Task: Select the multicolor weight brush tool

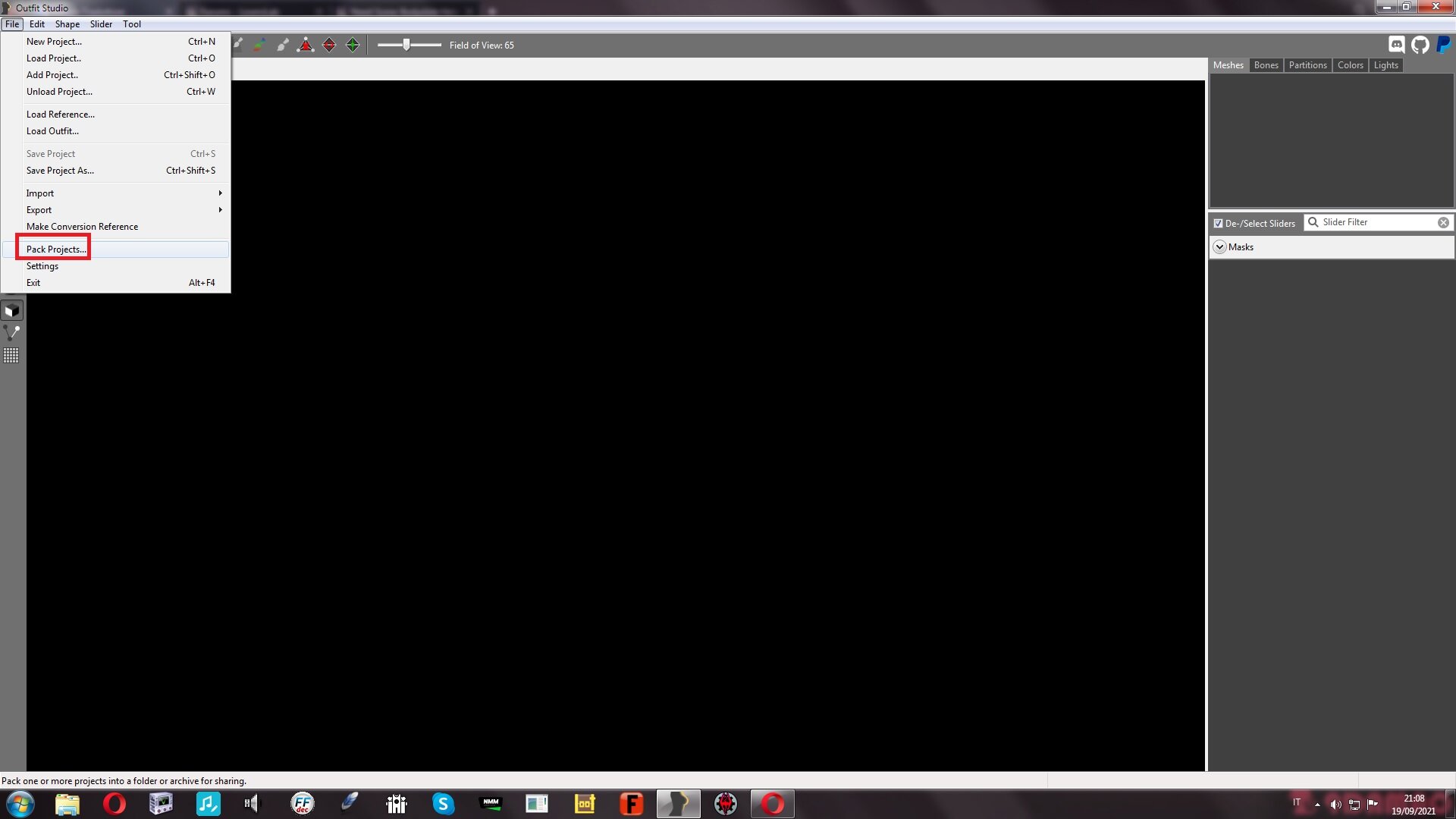Action: [x=259, y=45]
